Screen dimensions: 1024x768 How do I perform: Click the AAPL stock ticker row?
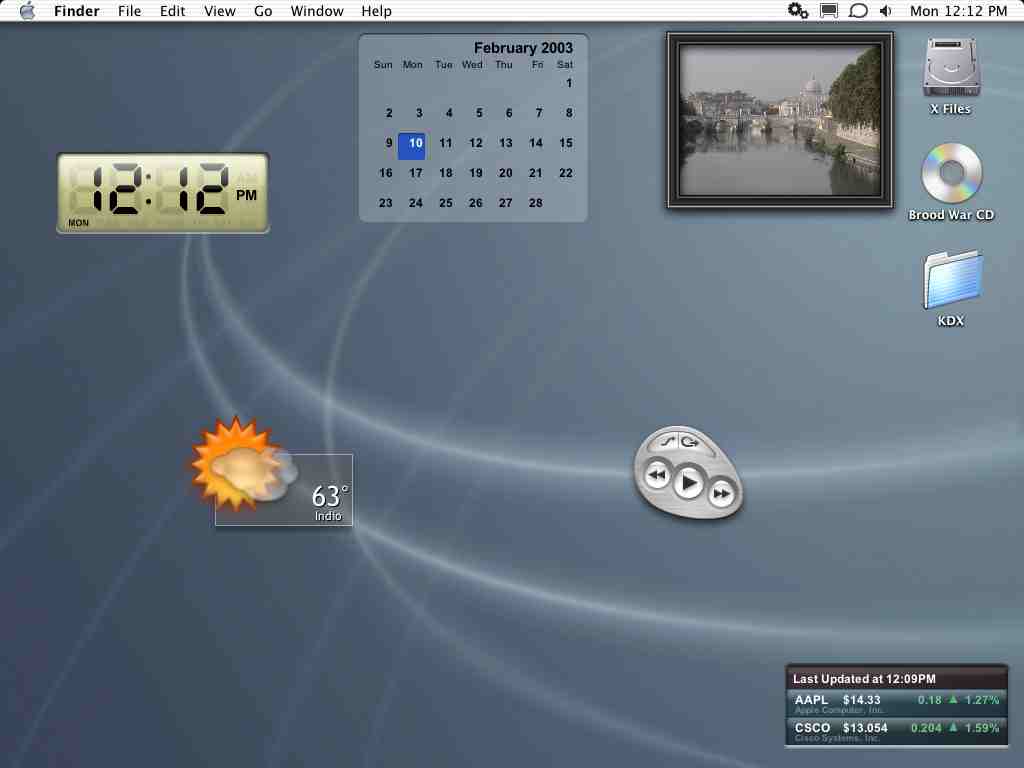click(897, 703)
